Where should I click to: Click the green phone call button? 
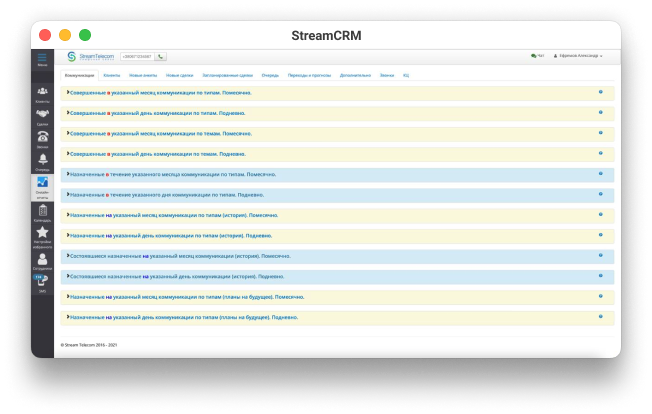pos(161,57)
